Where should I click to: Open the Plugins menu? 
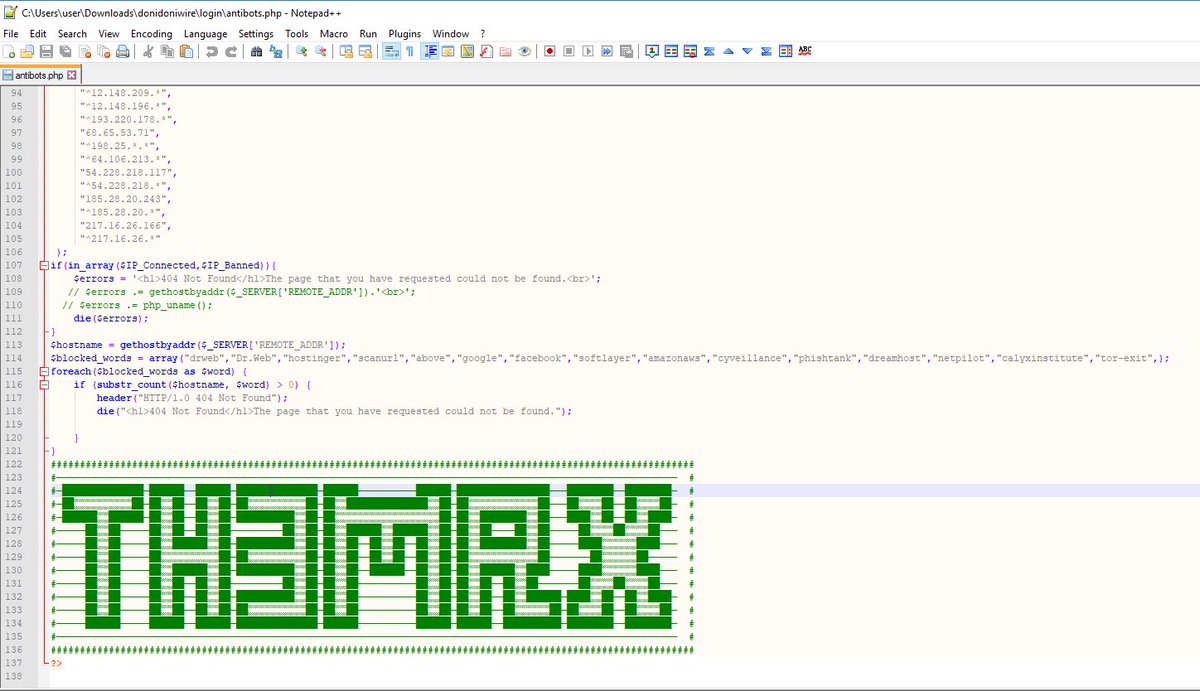coord(405,33)
